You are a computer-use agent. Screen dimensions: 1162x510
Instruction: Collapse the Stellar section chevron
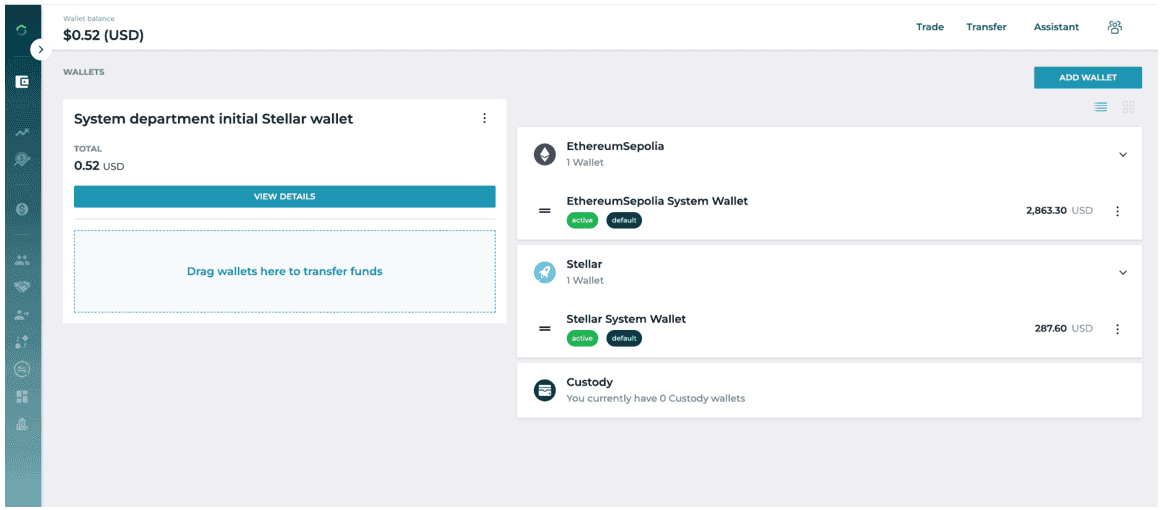[x=1123, y=272]
